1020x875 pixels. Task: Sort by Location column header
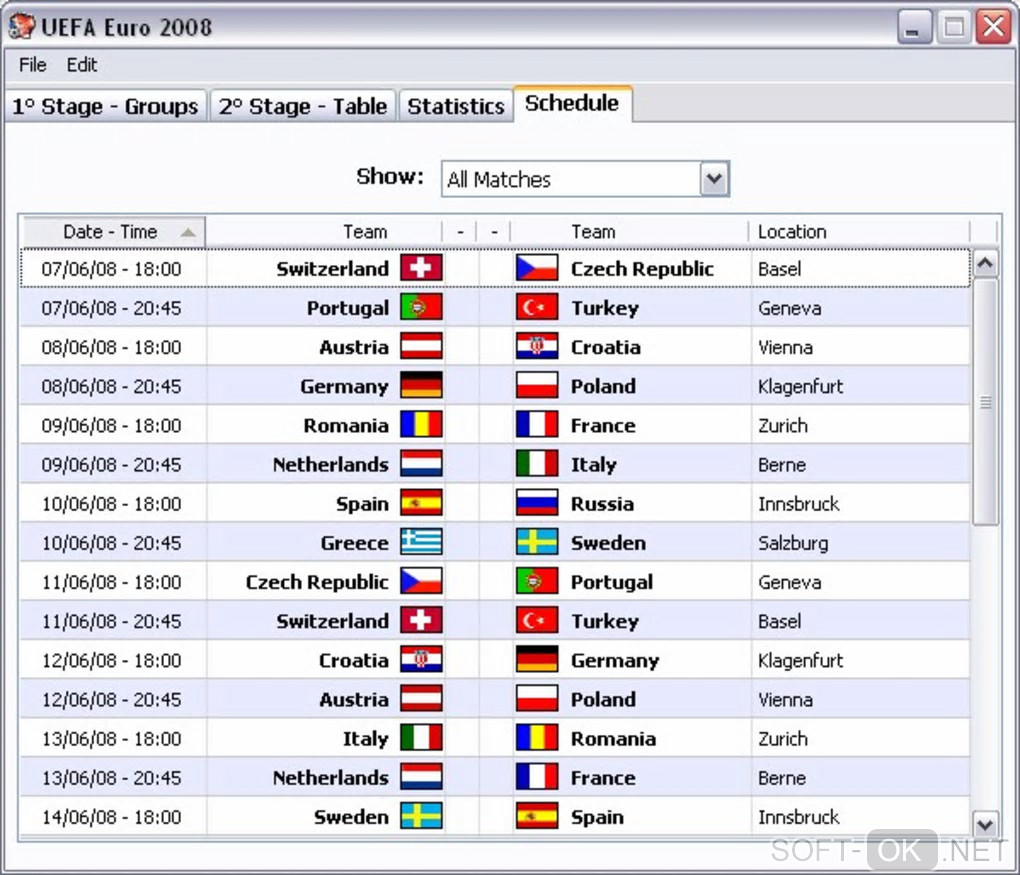click(x=859, y=232)
